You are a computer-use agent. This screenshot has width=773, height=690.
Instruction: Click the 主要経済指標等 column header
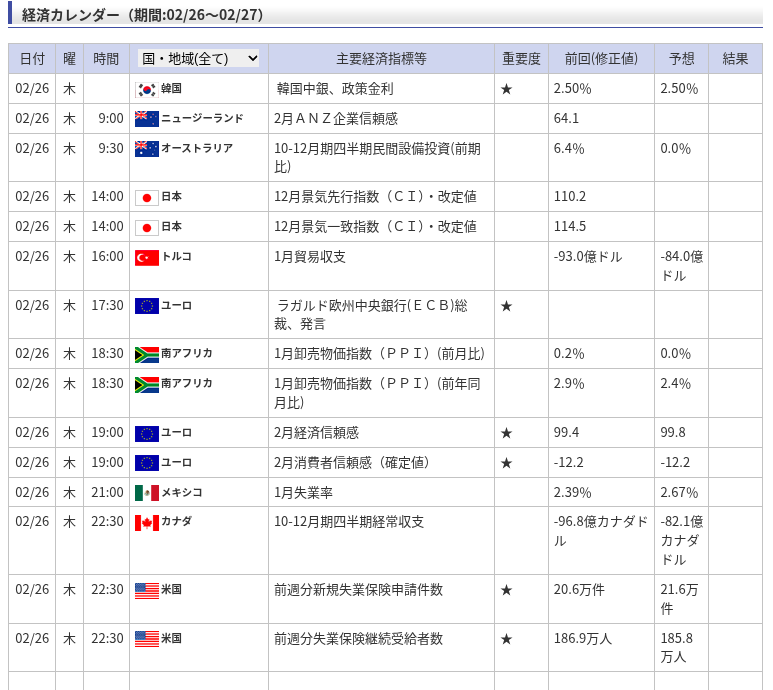click(381, 59)
